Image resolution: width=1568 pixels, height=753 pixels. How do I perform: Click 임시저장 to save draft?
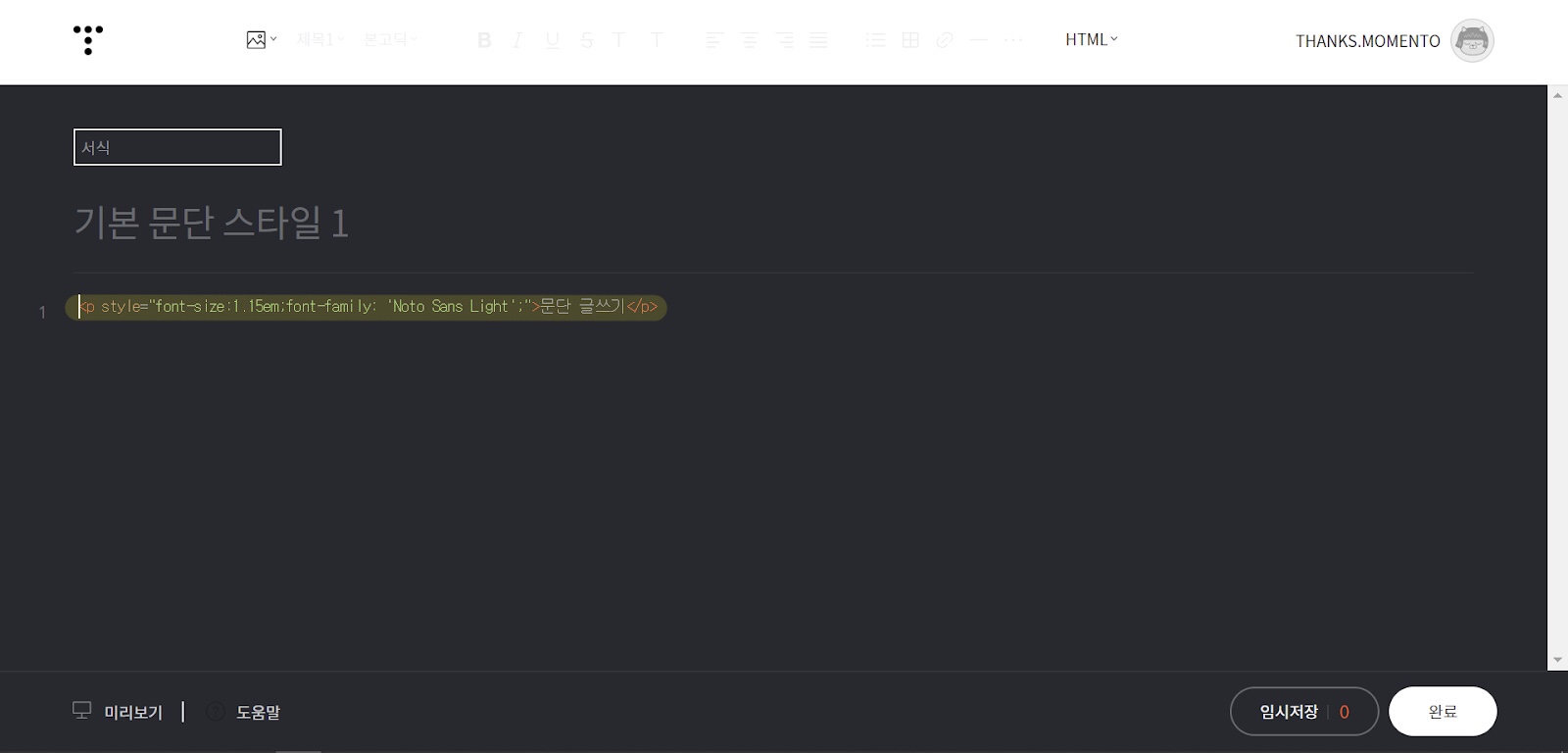pyautogui.click(x=1289, y=712)
